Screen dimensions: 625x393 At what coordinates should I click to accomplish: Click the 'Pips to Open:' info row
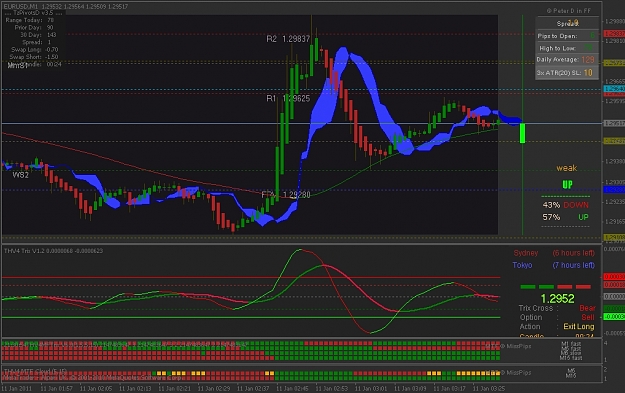[x=566, y=36]
